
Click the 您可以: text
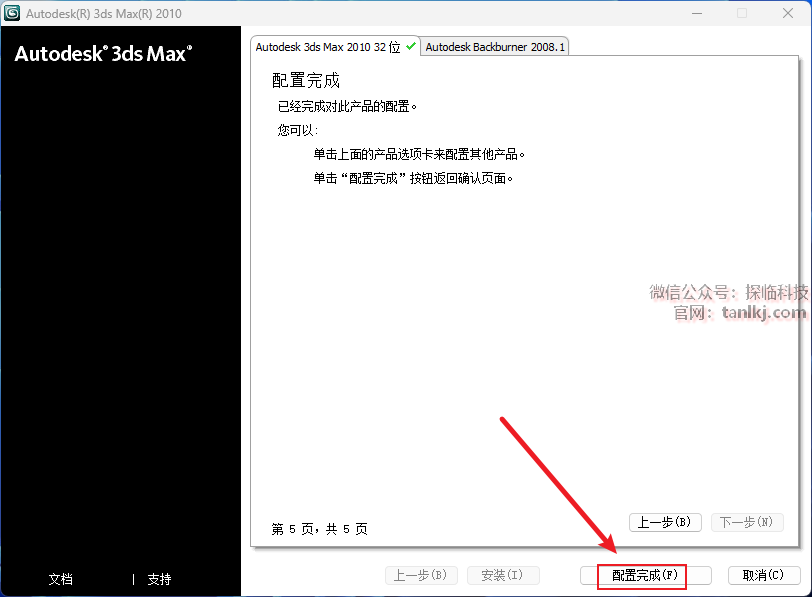tap(298, 130)
